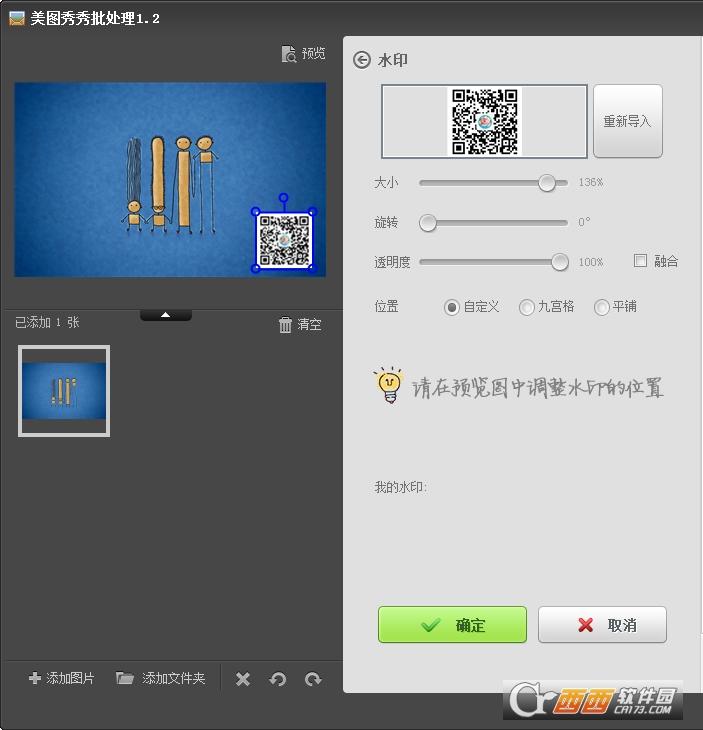Rotate image counter-clockwise with left rotate icon
Image resolution: width=703 pixels, height=730 pixels.
click(277, 679)
